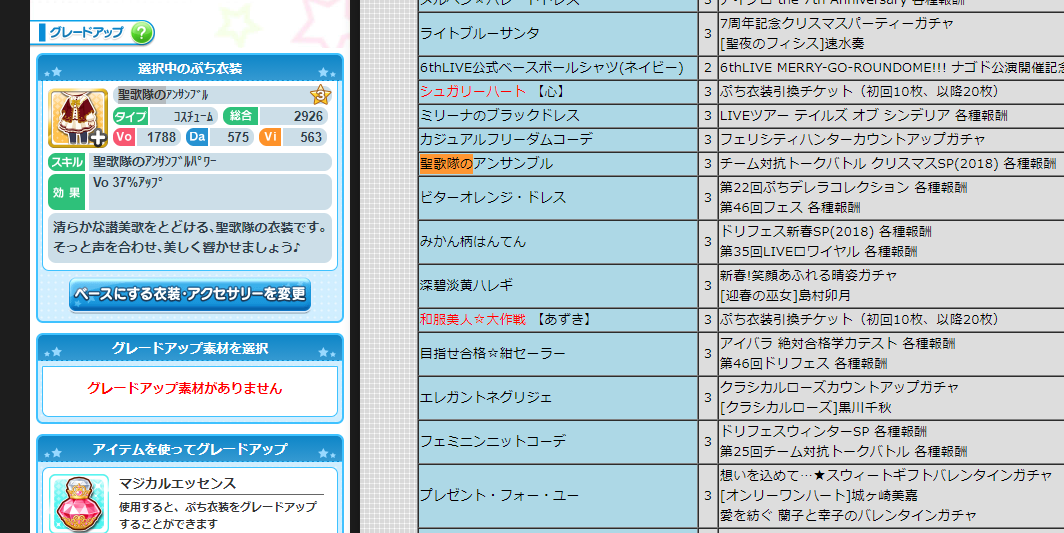1064x533 pixels.
Task: Click the フェリシティハンターカウントアップガチャ cell
Action: [891, 140]
